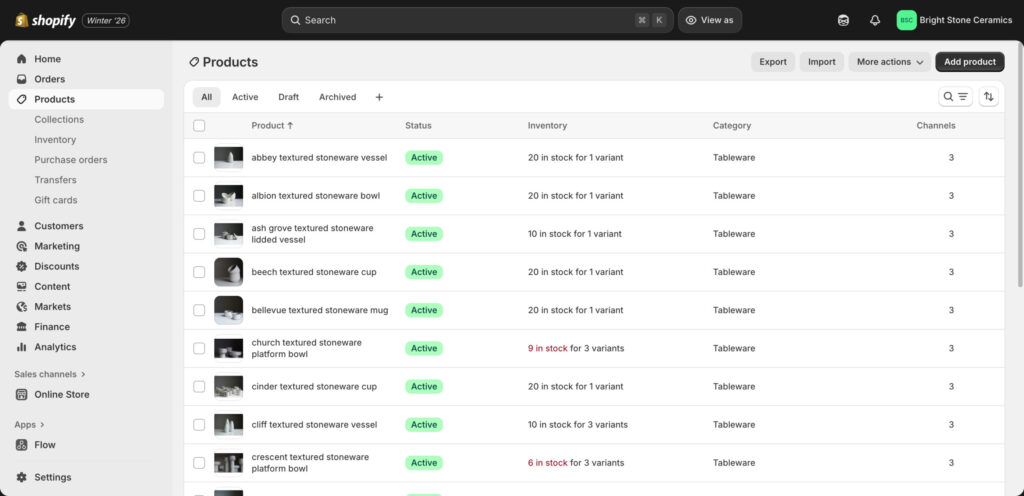This screenshot has height=496, width=1024.
Task: Open the Marketing target icon
Action: (22, 246)
